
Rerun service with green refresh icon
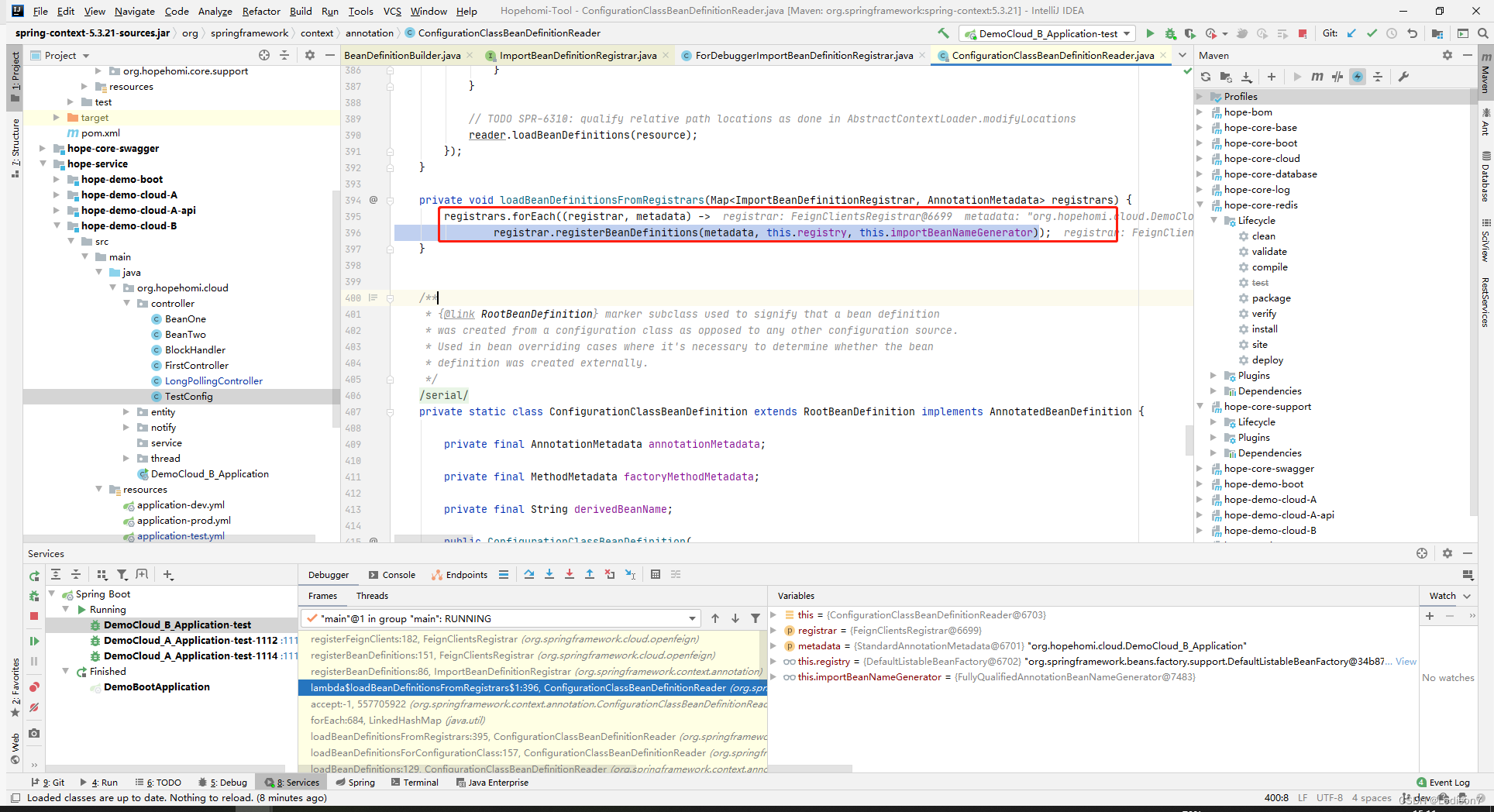point(34,576)
